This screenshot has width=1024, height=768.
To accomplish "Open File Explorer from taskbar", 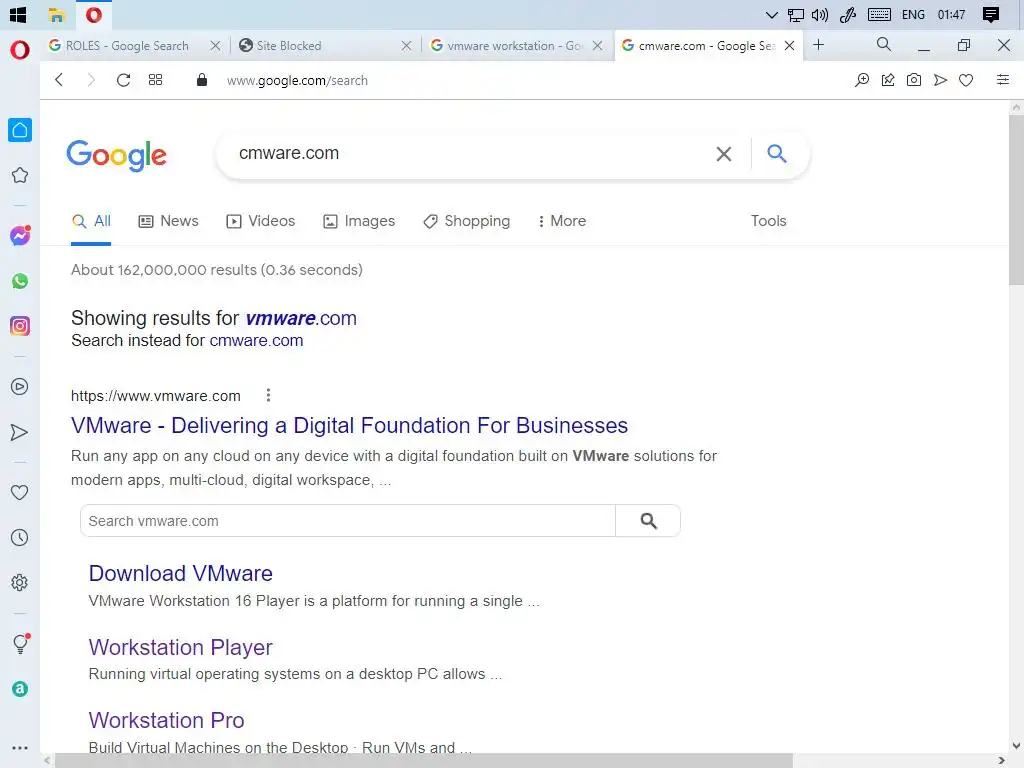I will click(x=57, y=14).
